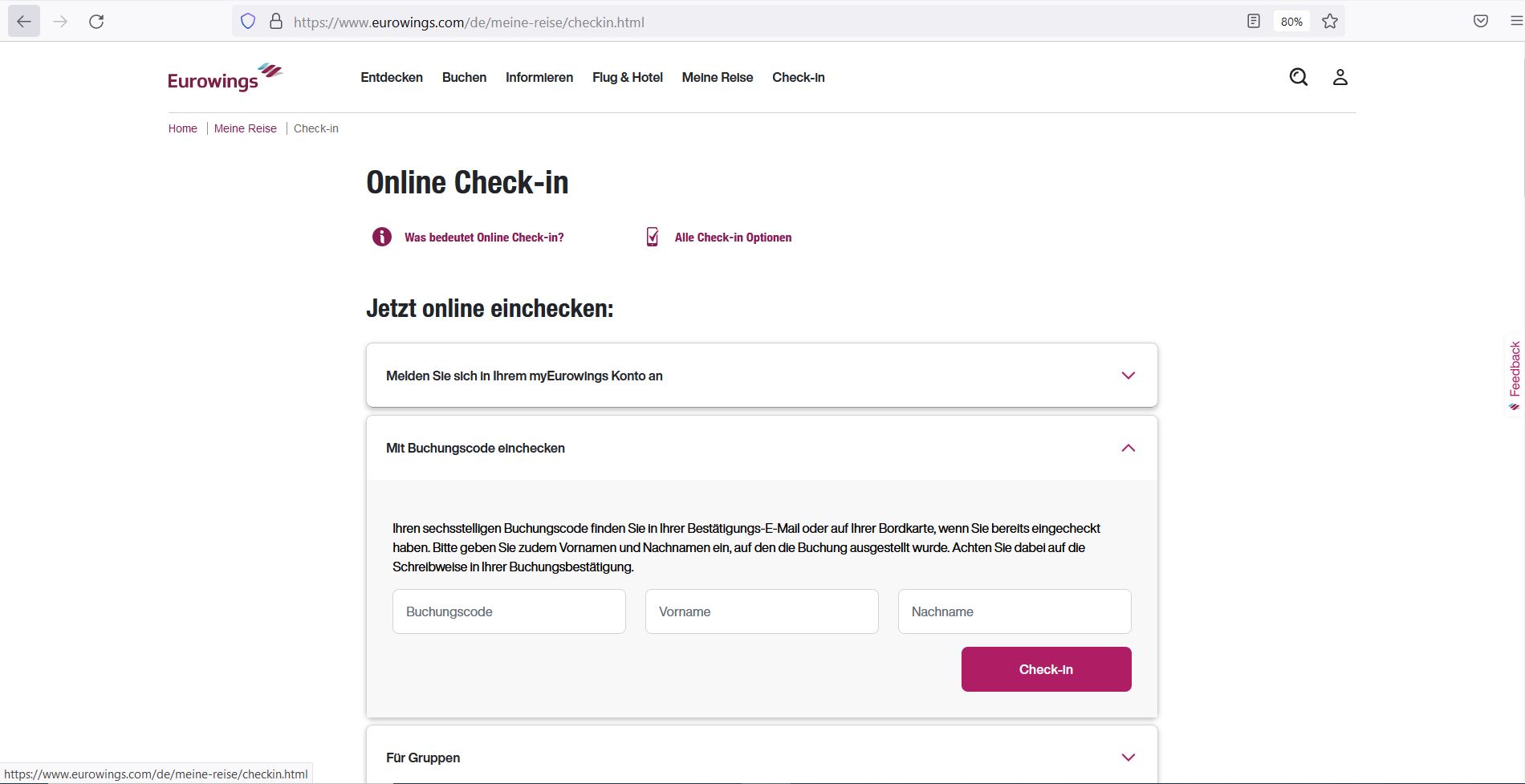Click the Buchungscode input field
Screen dimensions: 1525x784
tap(509, 611)
